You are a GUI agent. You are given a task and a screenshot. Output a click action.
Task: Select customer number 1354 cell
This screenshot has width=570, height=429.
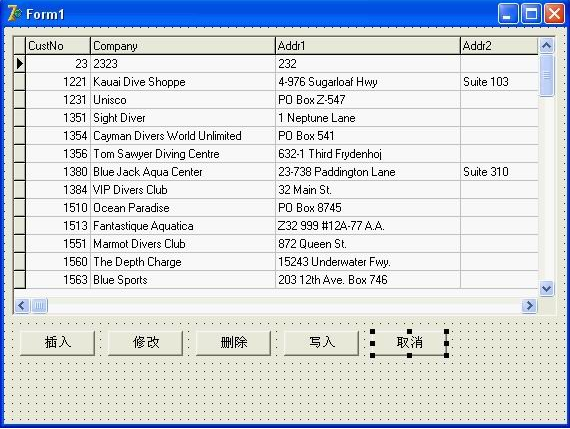click(58, 136)
